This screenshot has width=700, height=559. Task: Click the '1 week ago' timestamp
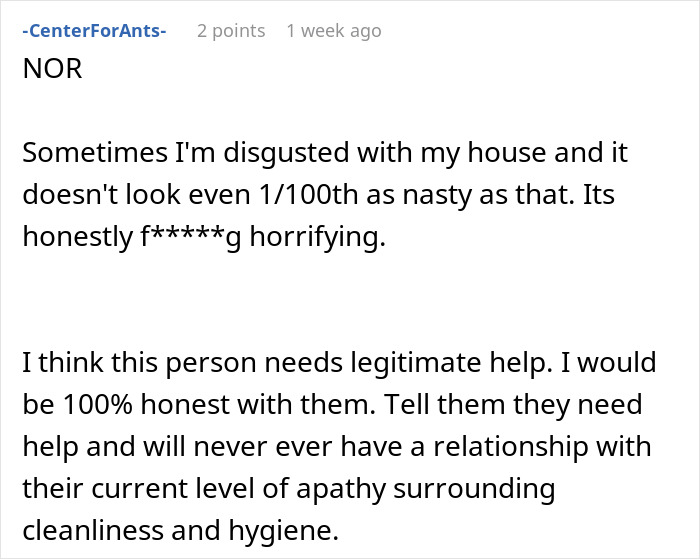pyautogui.click(x=333, y=31)
